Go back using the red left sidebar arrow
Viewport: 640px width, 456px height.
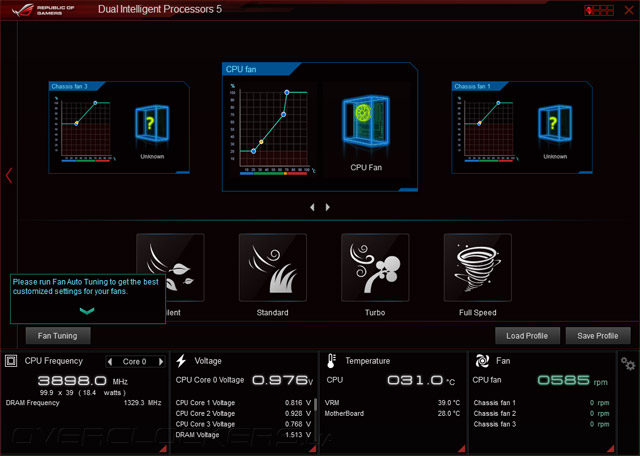coord(9,176)
